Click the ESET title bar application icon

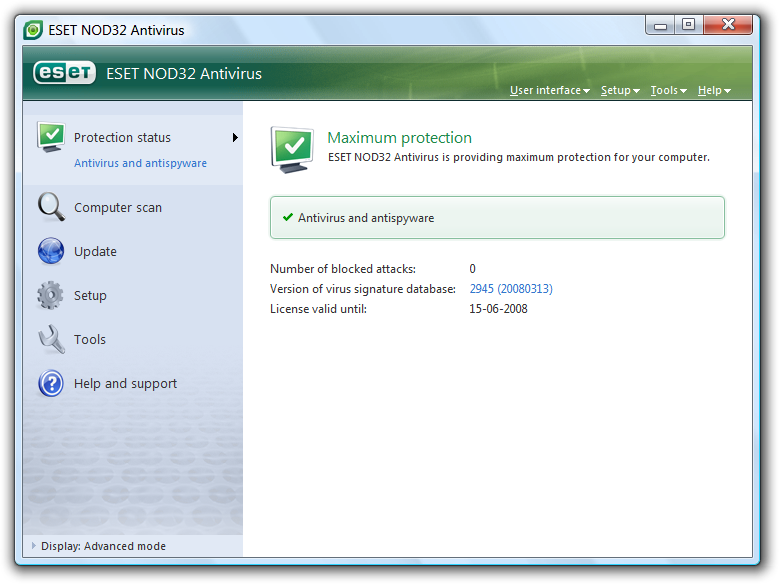[x=33, y=30]
